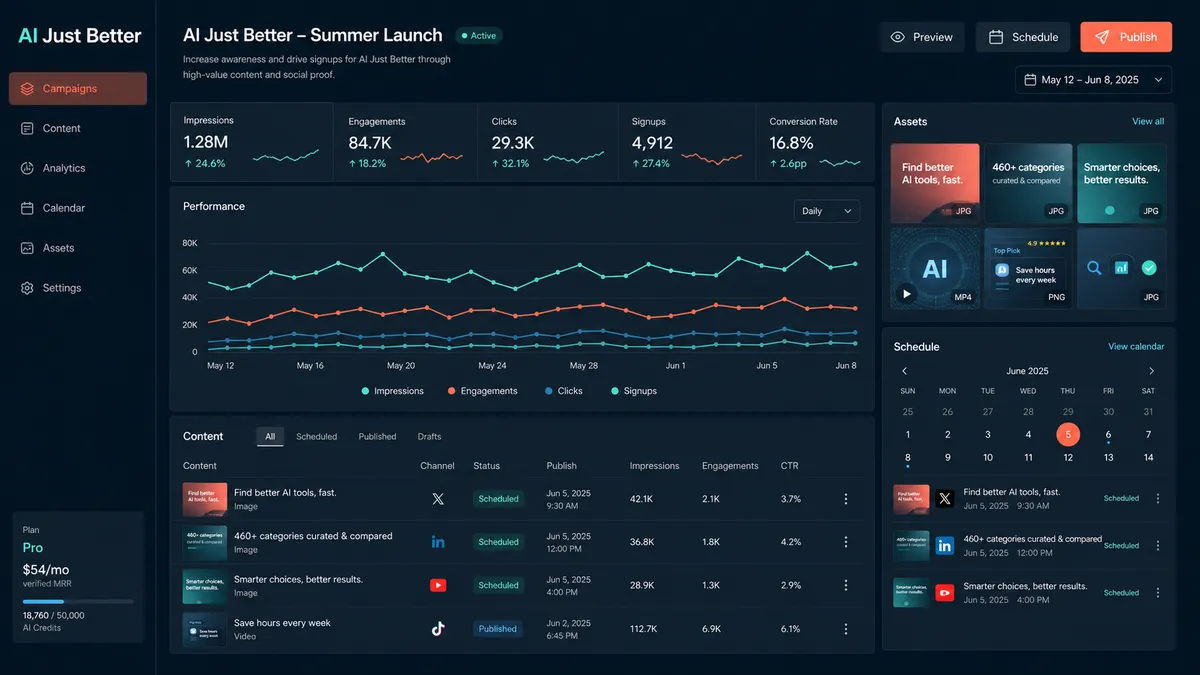Viewport: 1200px width, 675px height.
Task: Toggle Clicks series in chart legend
Action: pos(563,391)
